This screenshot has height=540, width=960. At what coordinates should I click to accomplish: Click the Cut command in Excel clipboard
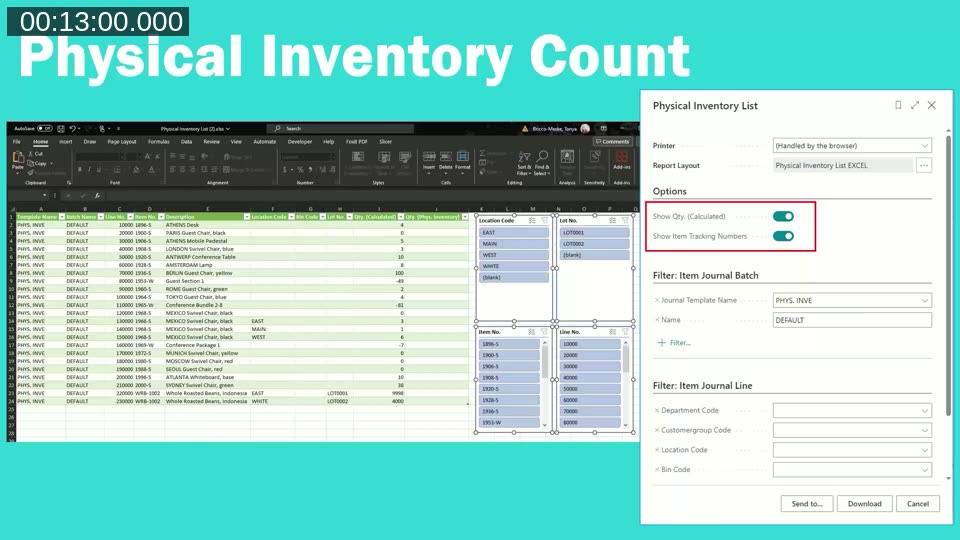click(37, 154)
